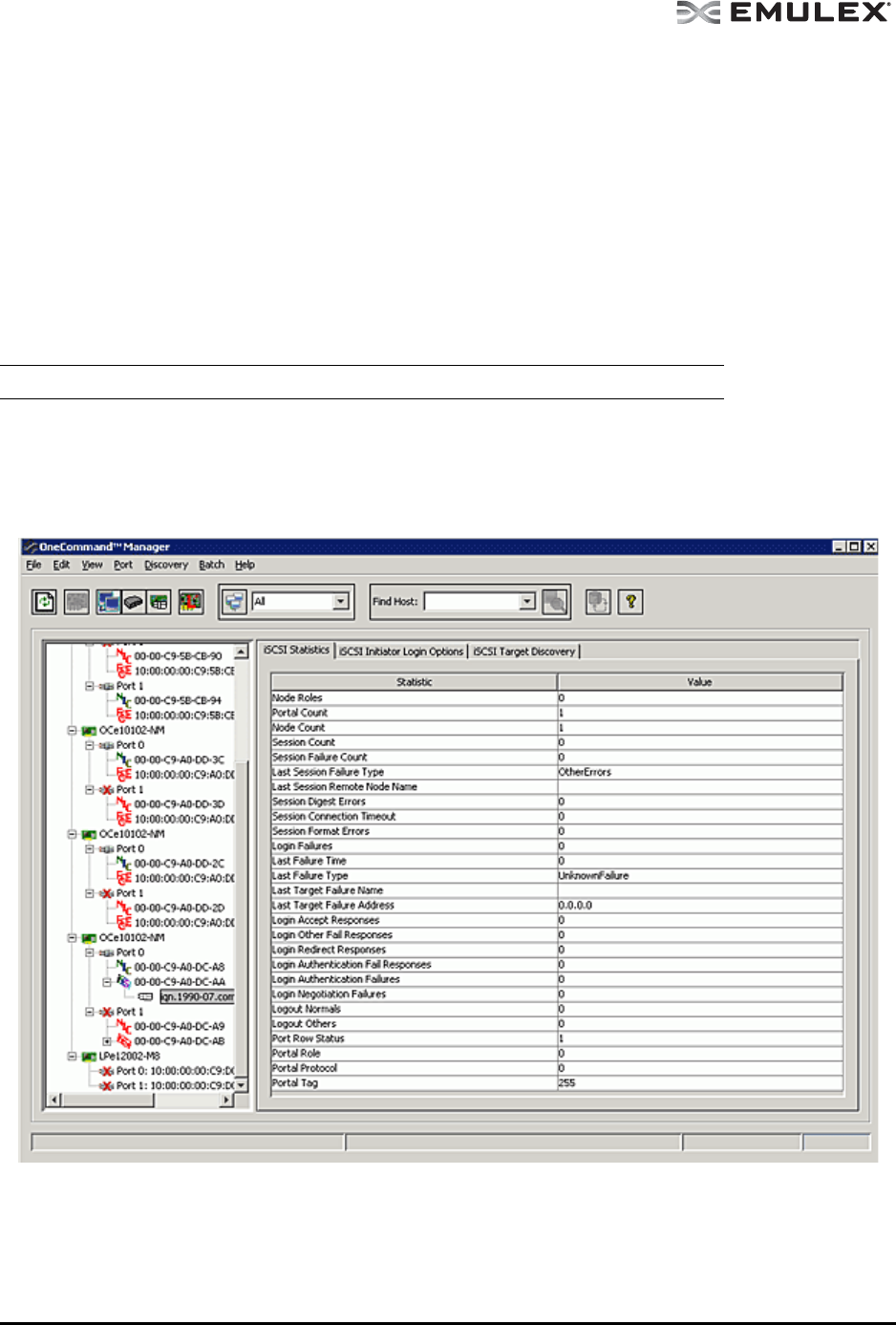Click the Find Host search icon
896x1325 pixels.
[x=554, y=602]
